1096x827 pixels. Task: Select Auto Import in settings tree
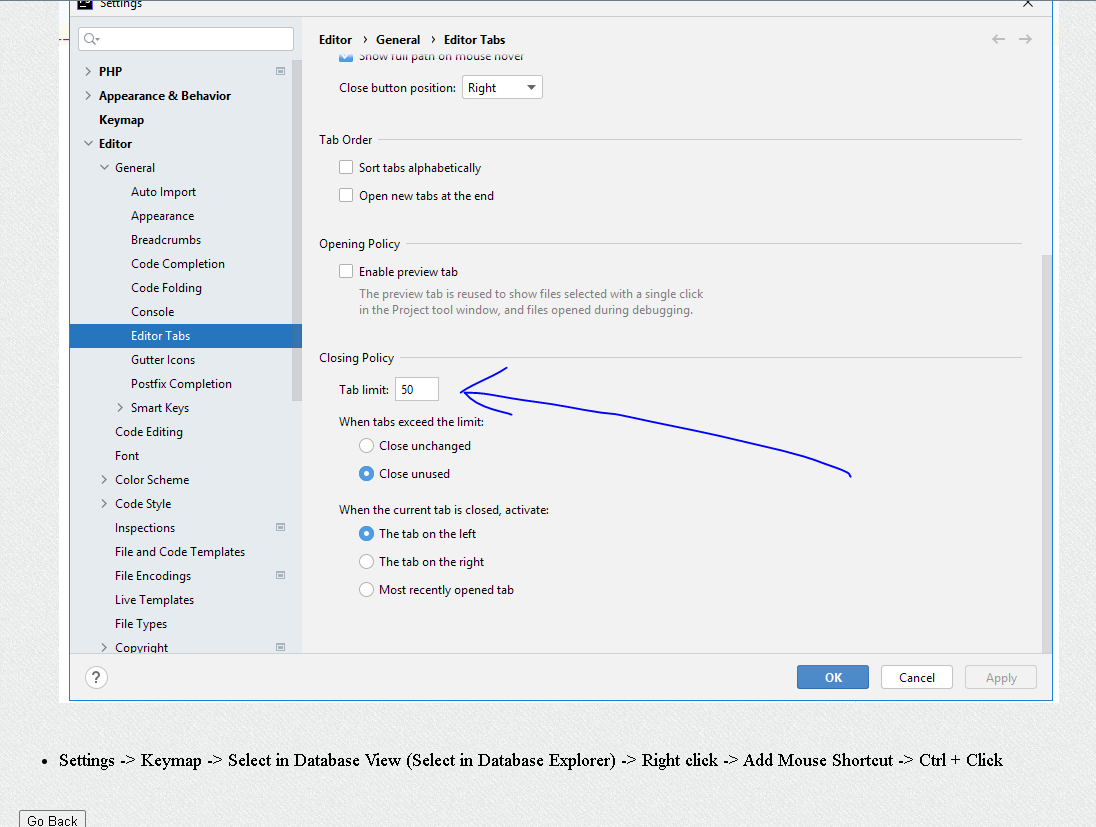[x=164, y=192]
